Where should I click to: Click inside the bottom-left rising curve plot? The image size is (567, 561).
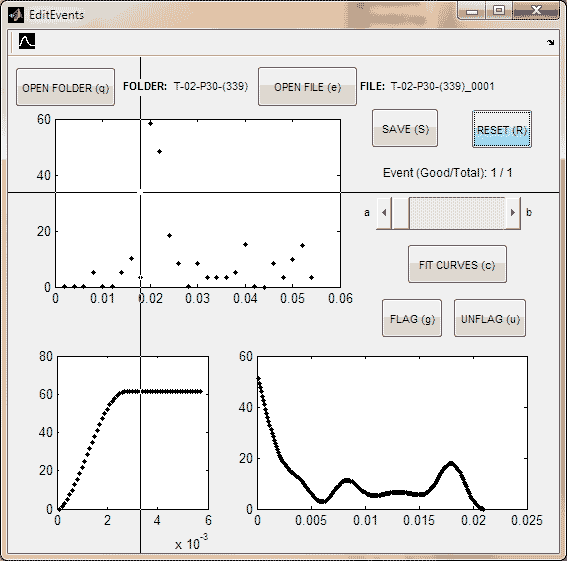(x=133, y=433)
